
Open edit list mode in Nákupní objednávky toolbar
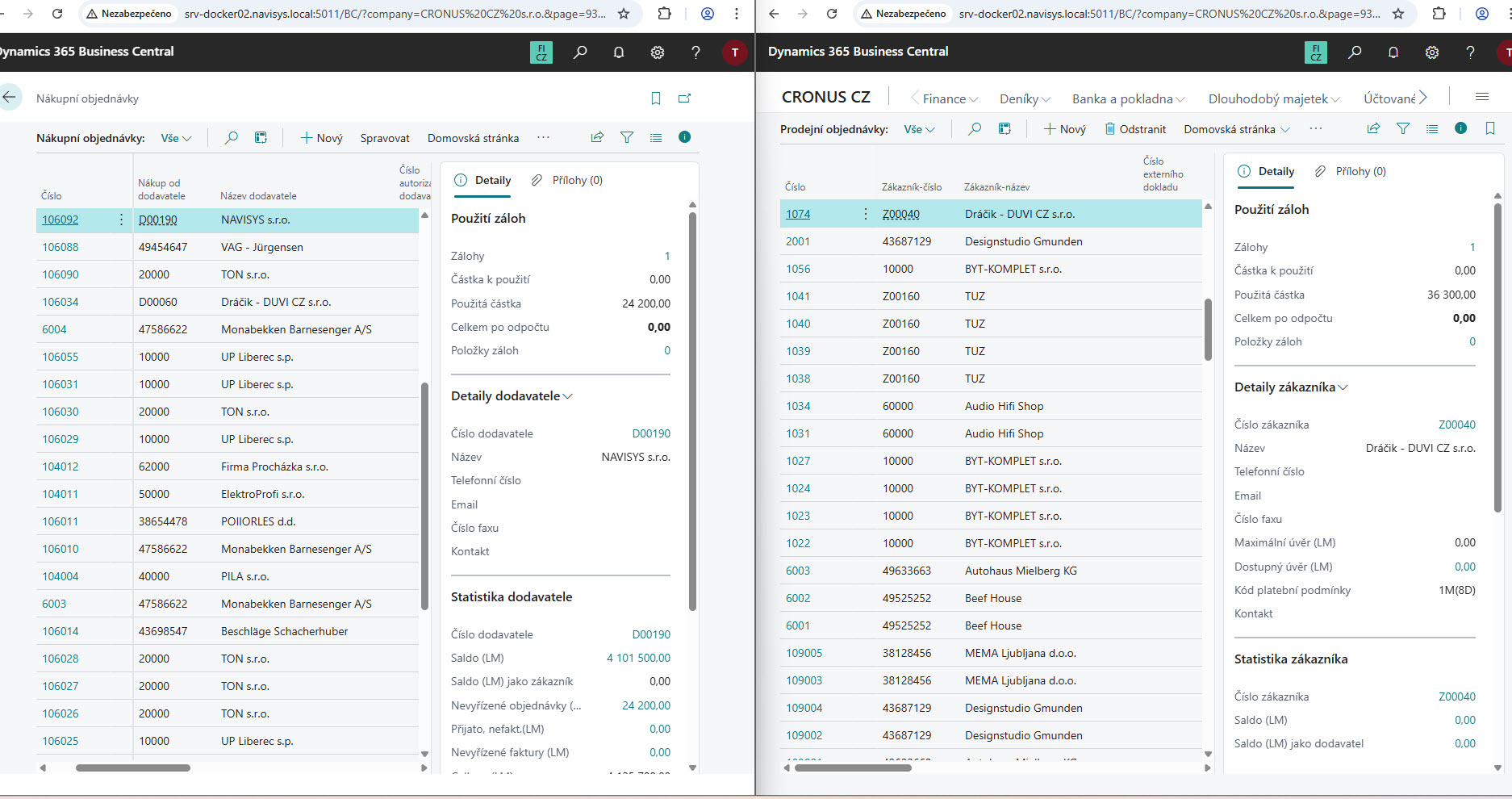pos(261,138)
